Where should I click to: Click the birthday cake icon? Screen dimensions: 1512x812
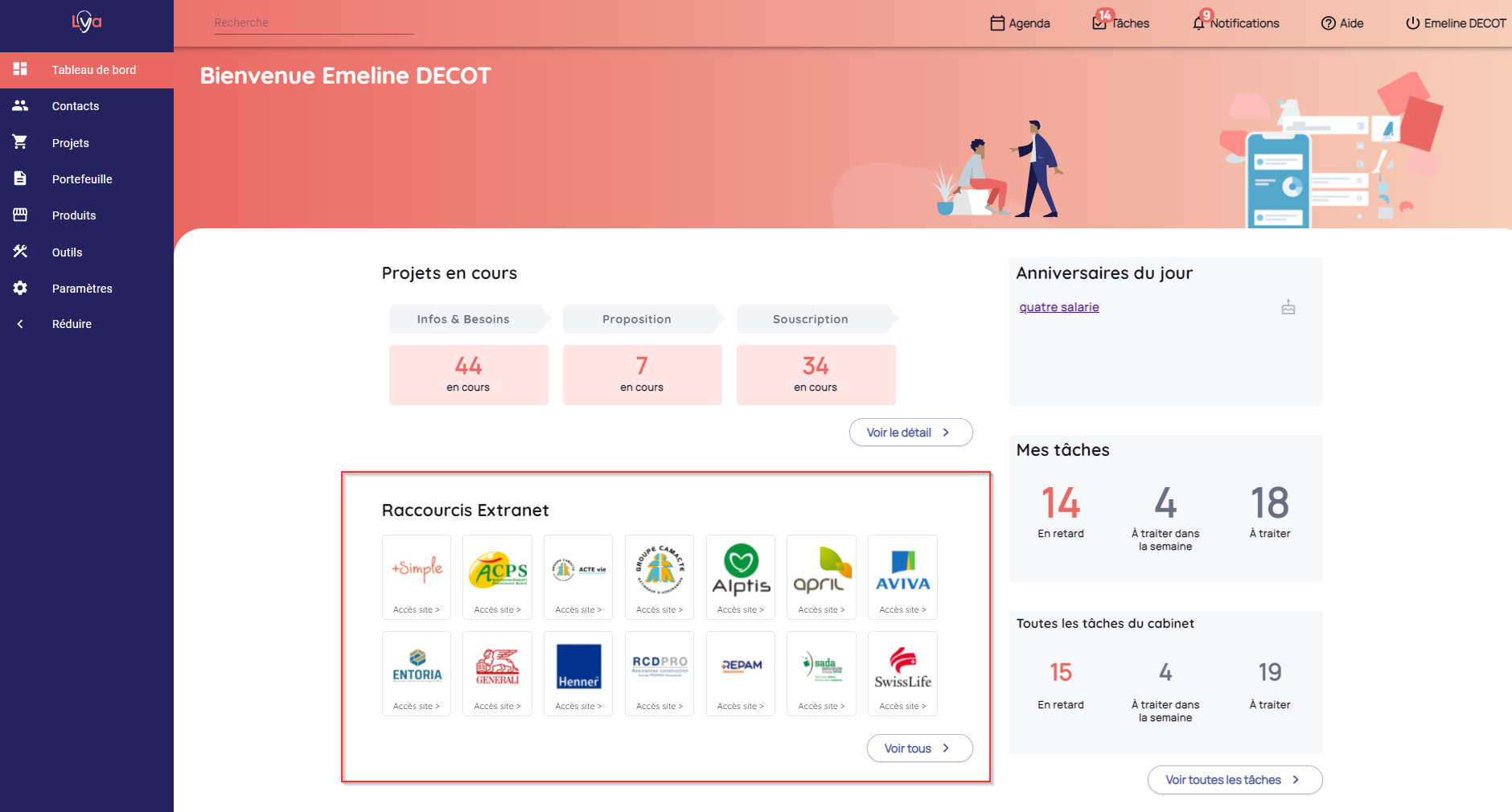pyautogui.click(x=1288, y=307)
